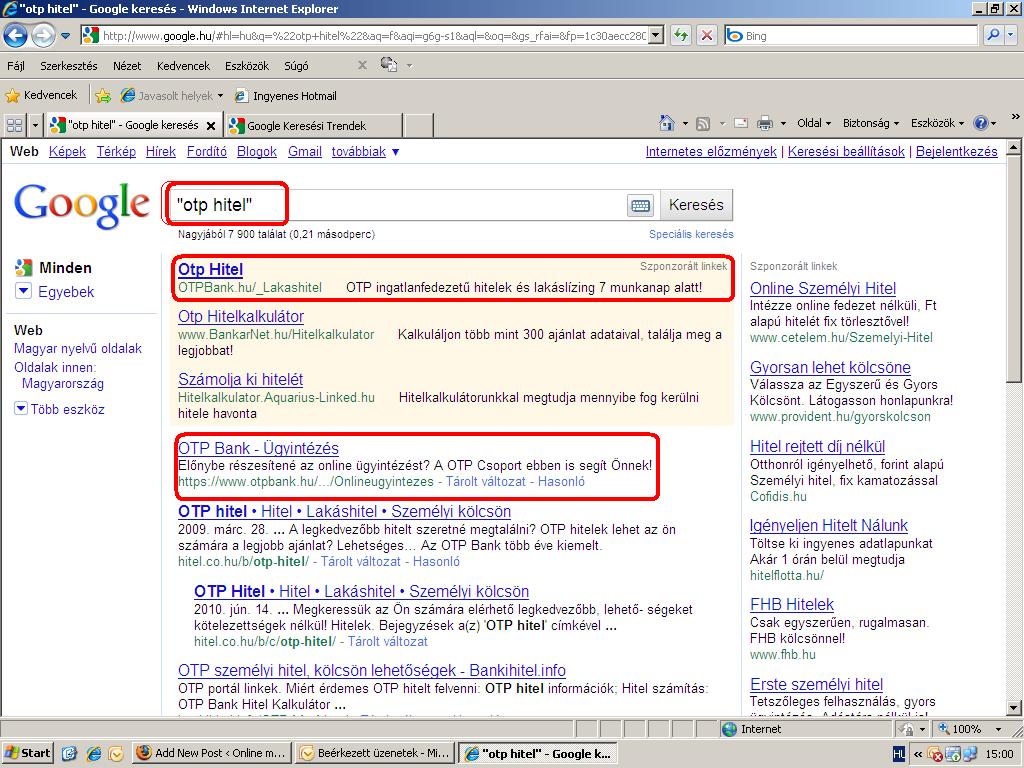Open the Biztonság dropdown menu

click(869, 123)
